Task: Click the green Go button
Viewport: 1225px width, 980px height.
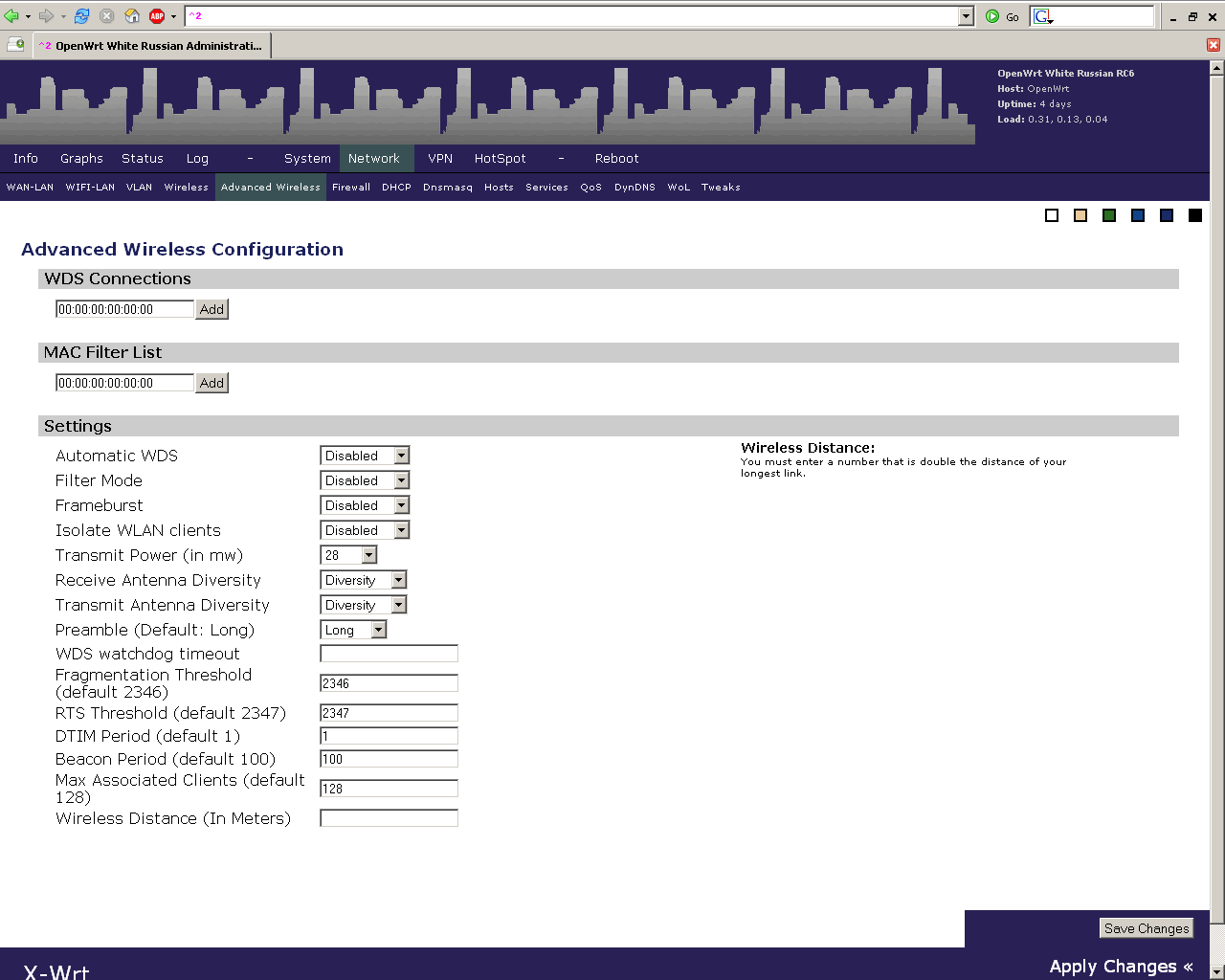Action: coord(1002,16)
